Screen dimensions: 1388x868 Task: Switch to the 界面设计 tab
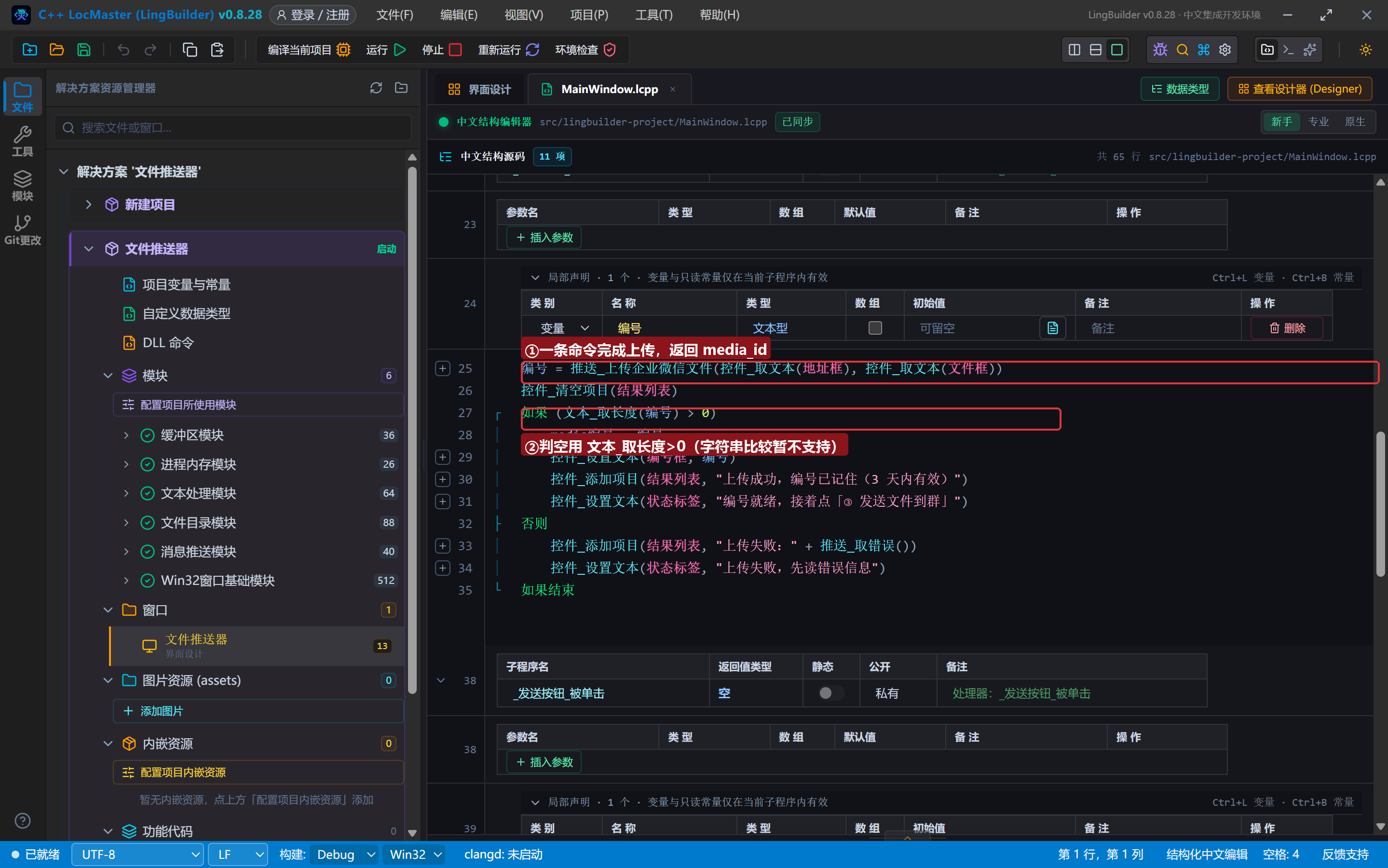[479, 89]
